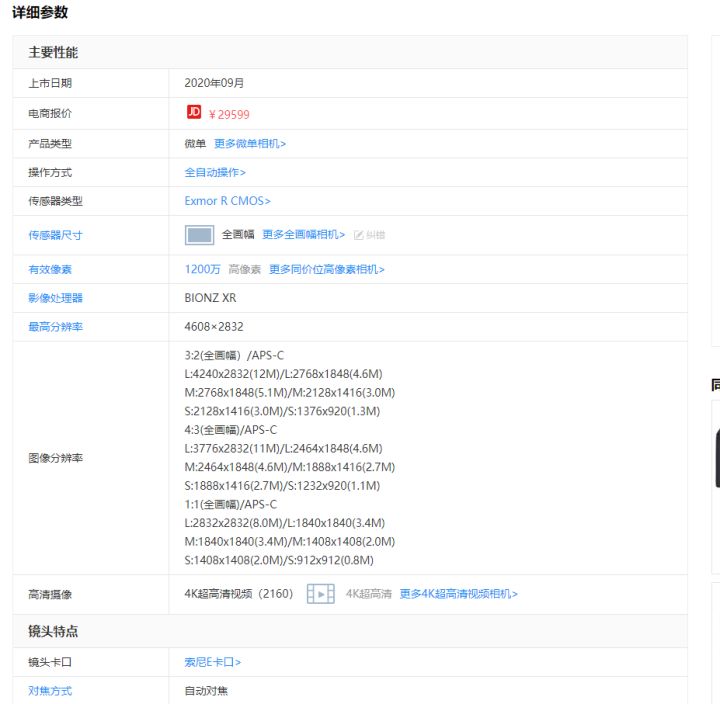
Task: Click the 4608×2832 resolution value
Action: point(214,327)
